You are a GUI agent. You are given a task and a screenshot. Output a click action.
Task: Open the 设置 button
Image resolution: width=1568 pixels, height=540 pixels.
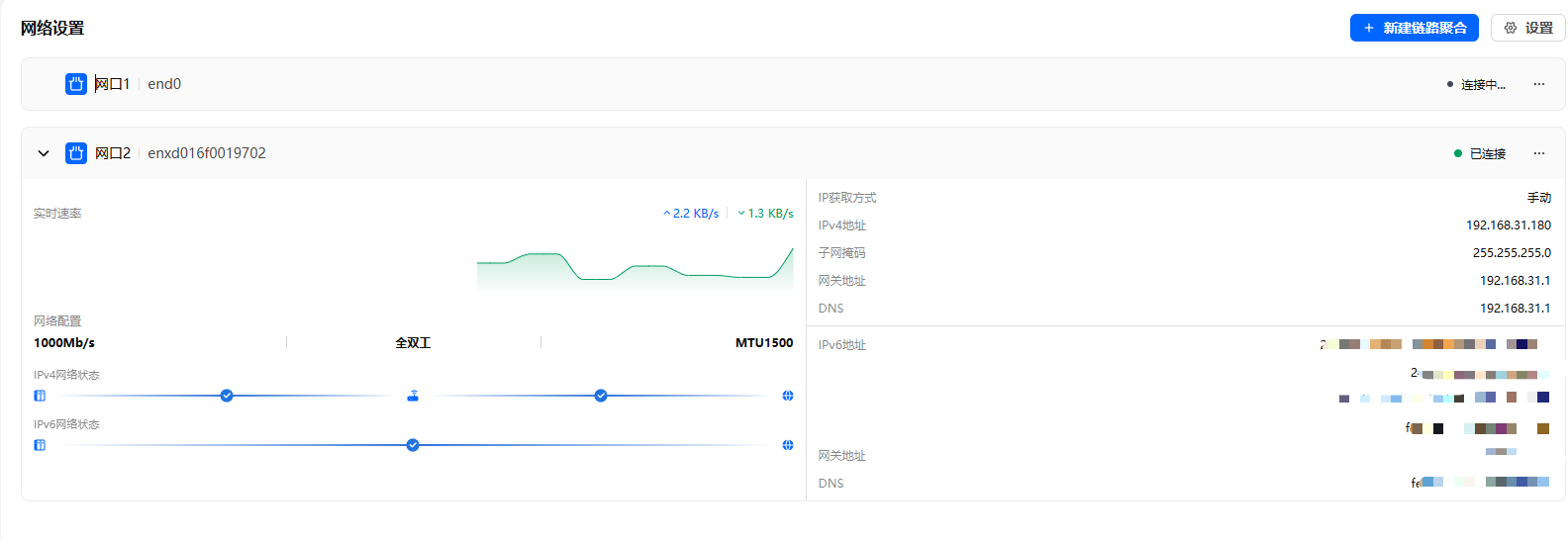coord(1527,28)
